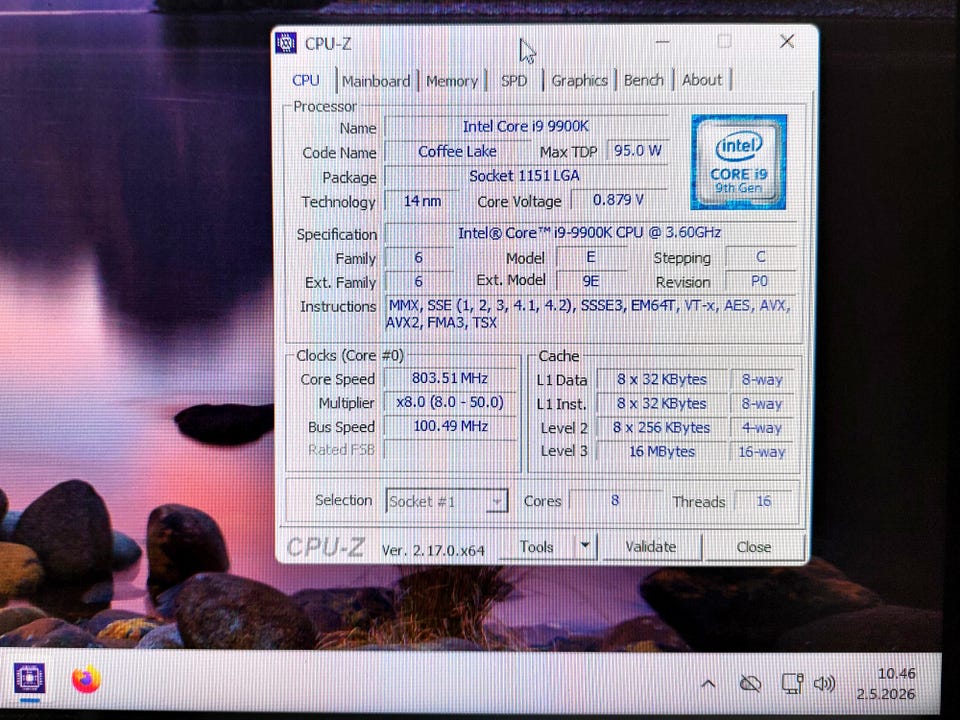Click the Intel Core i9 9th Gen logo
The width and height of the screenshot is (960, 720).
[738, 162]
